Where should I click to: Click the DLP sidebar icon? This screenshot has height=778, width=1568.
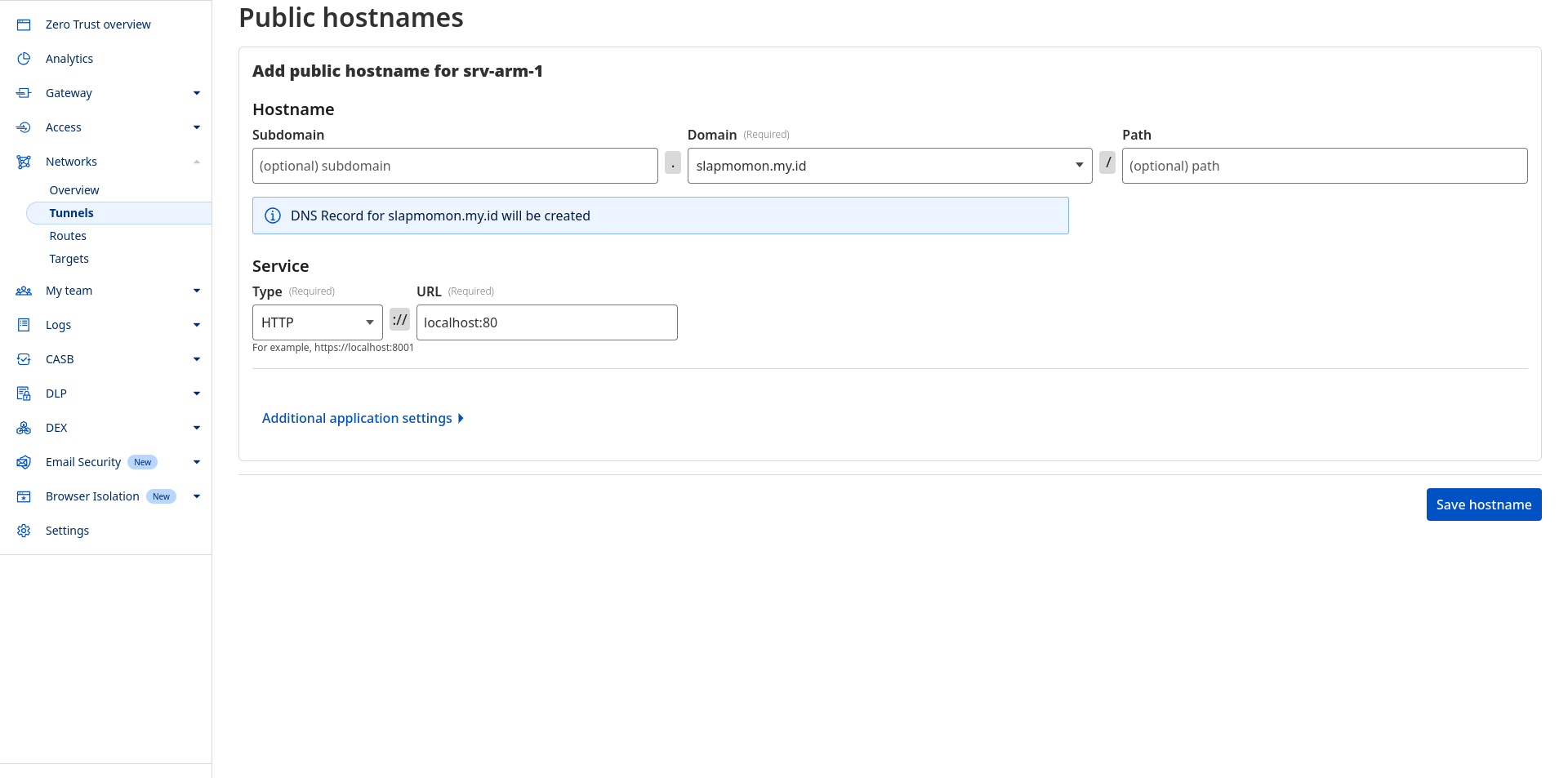click(x=24, y=393)
